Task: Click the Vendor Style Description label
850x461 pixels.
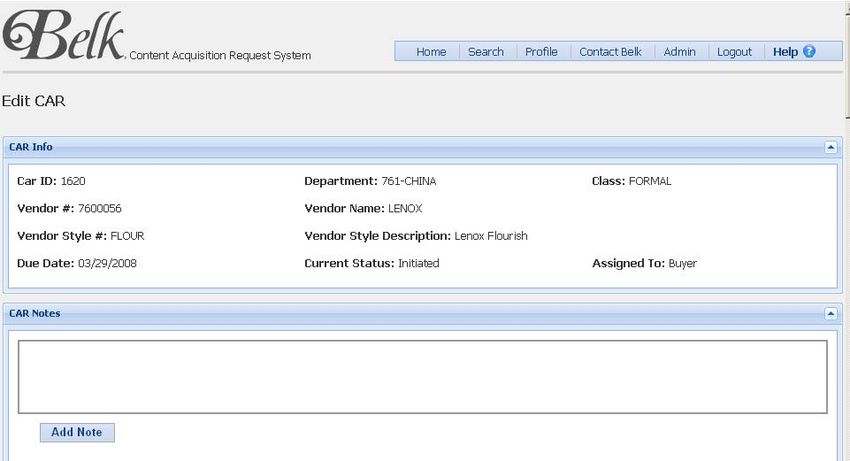Action: tap(377, 236)
